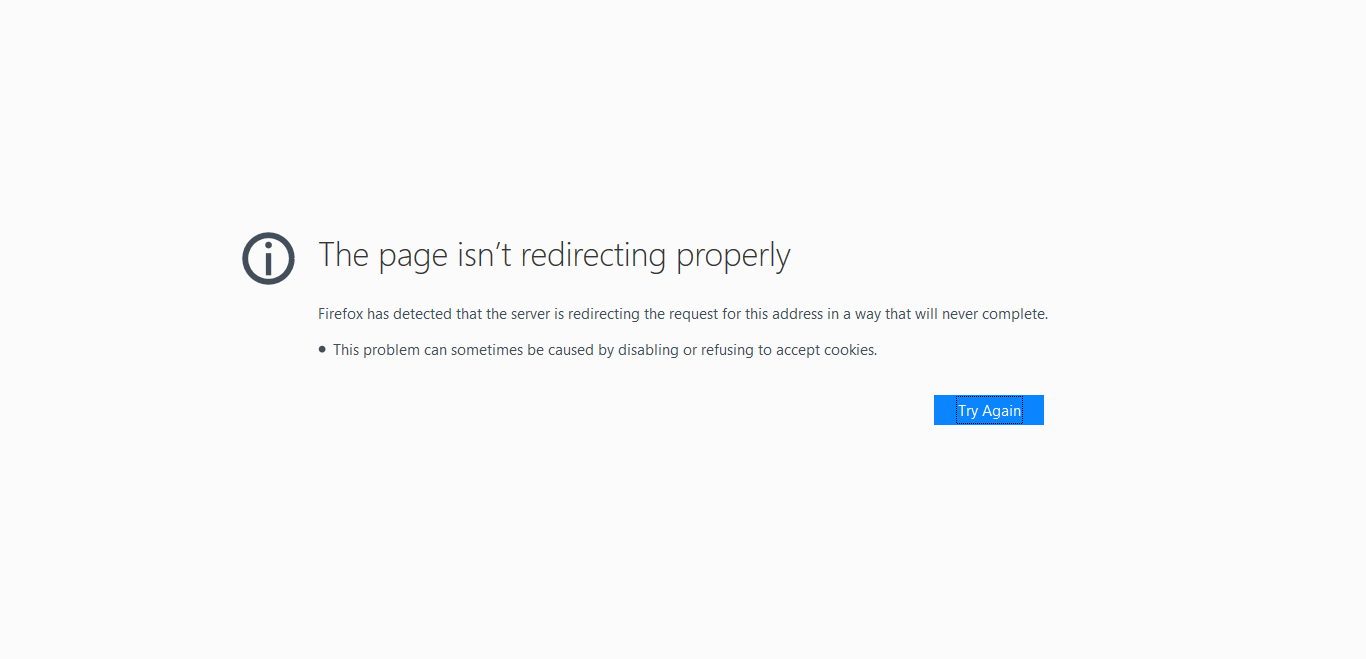Click the small bullet marker before the tip
The image size is (1366, 659).
pyautogui.click(x=321, y=349)
